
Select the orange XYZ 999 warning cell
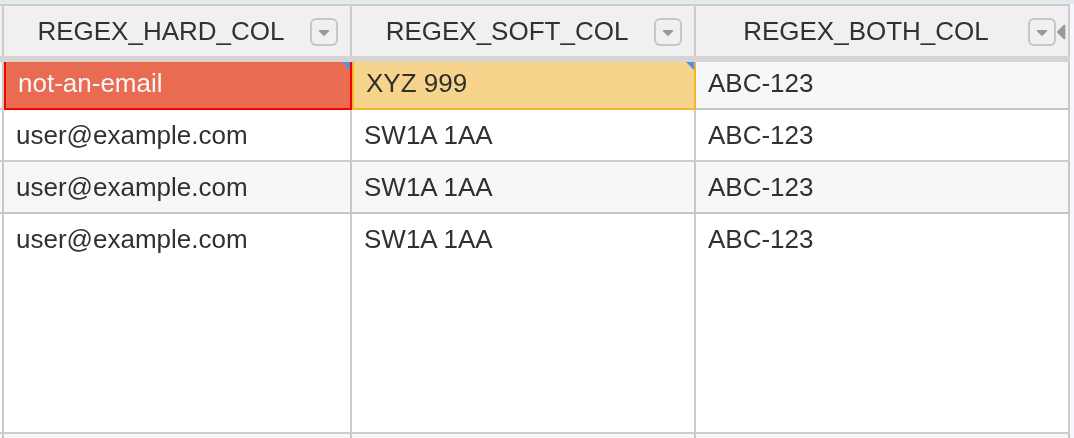point(523,85)
